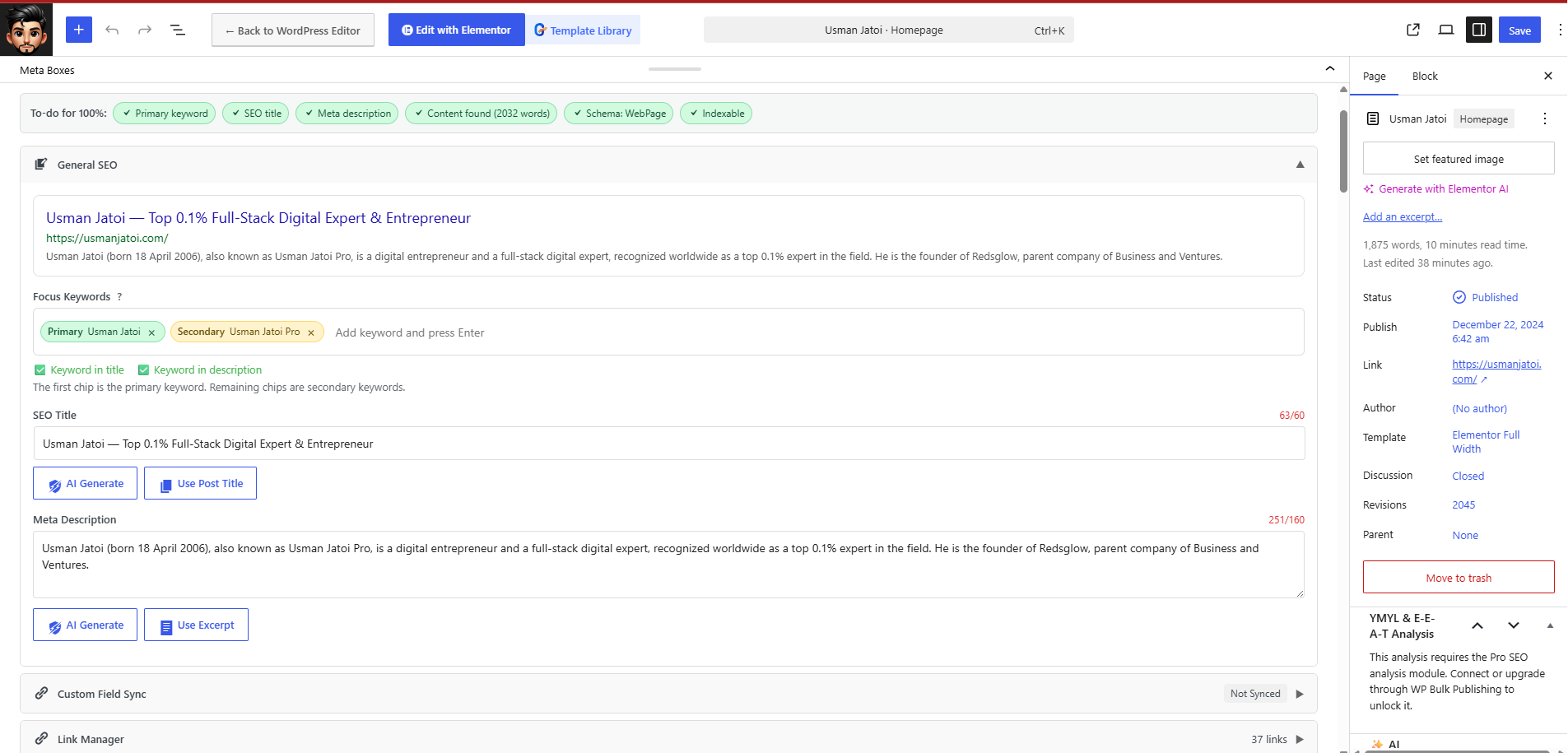Toggle the settings sidebar icon

coord(1479,30)
